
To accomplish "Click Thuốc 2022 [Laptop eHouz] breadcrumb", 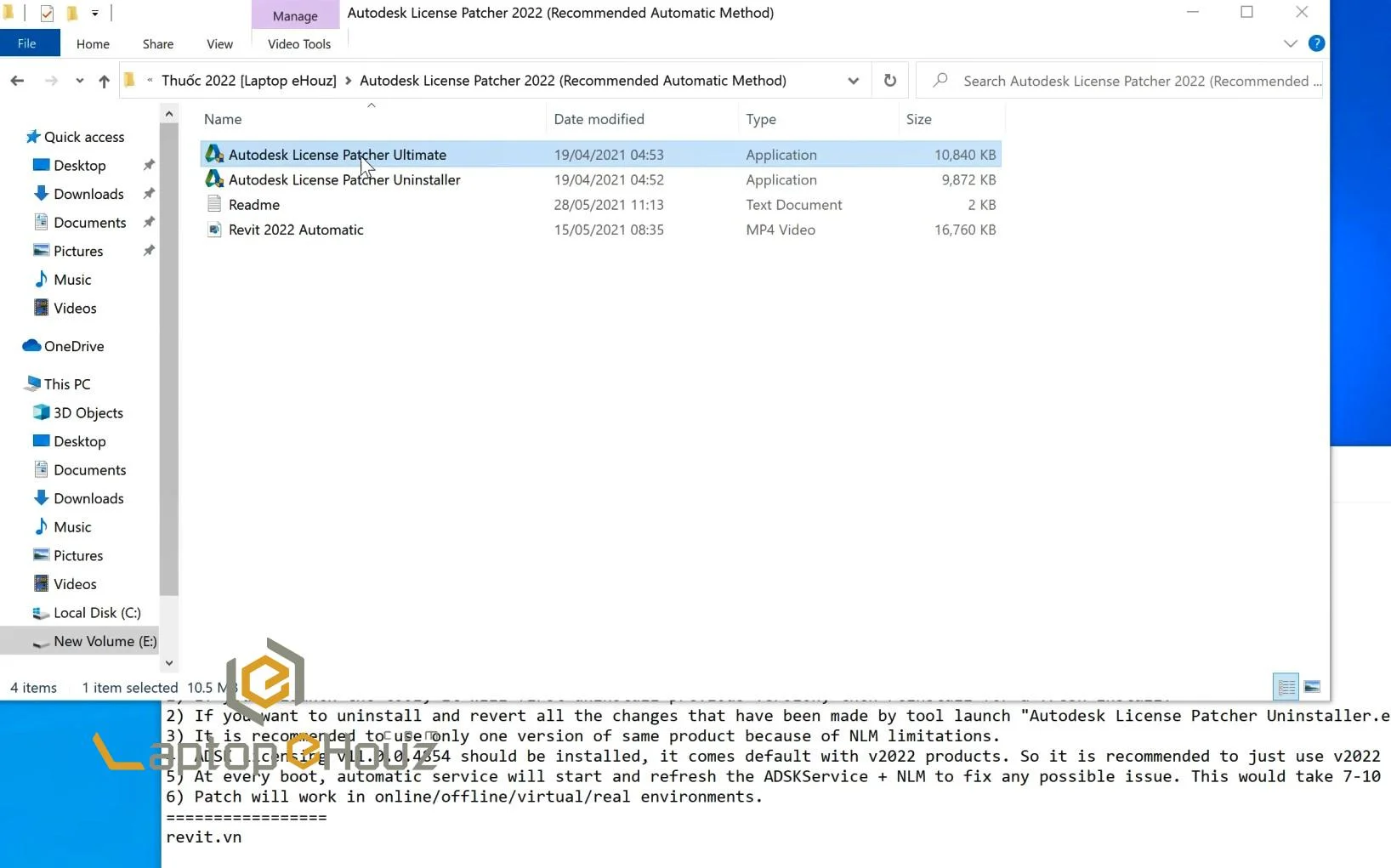I will (x=249, y=81).
